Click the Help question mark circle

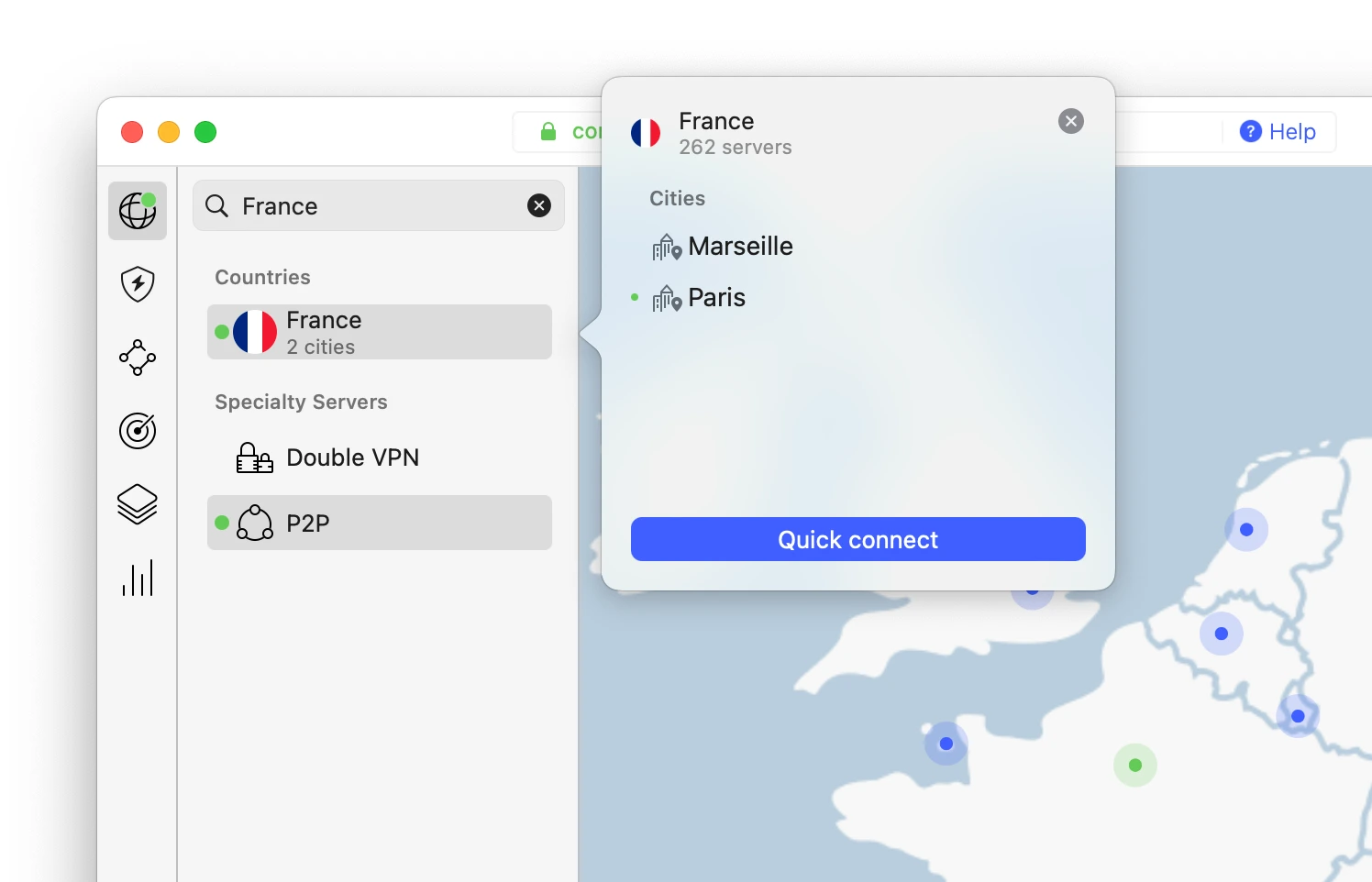click(1250, 131)
